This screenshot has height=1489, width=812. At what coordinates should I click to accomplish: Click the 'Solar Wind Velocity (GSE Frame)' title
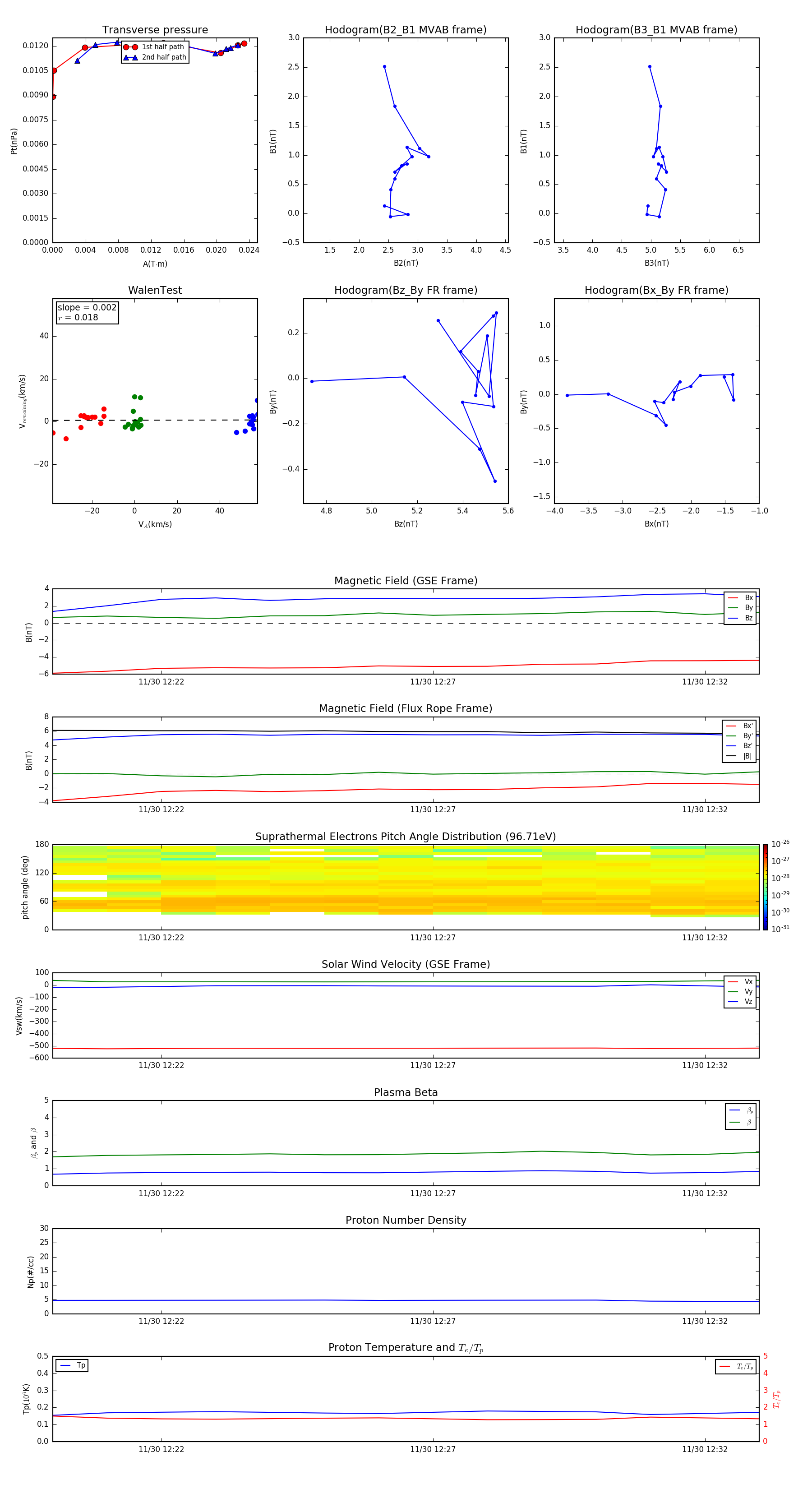pyautogui.click(x=406, y=965)
